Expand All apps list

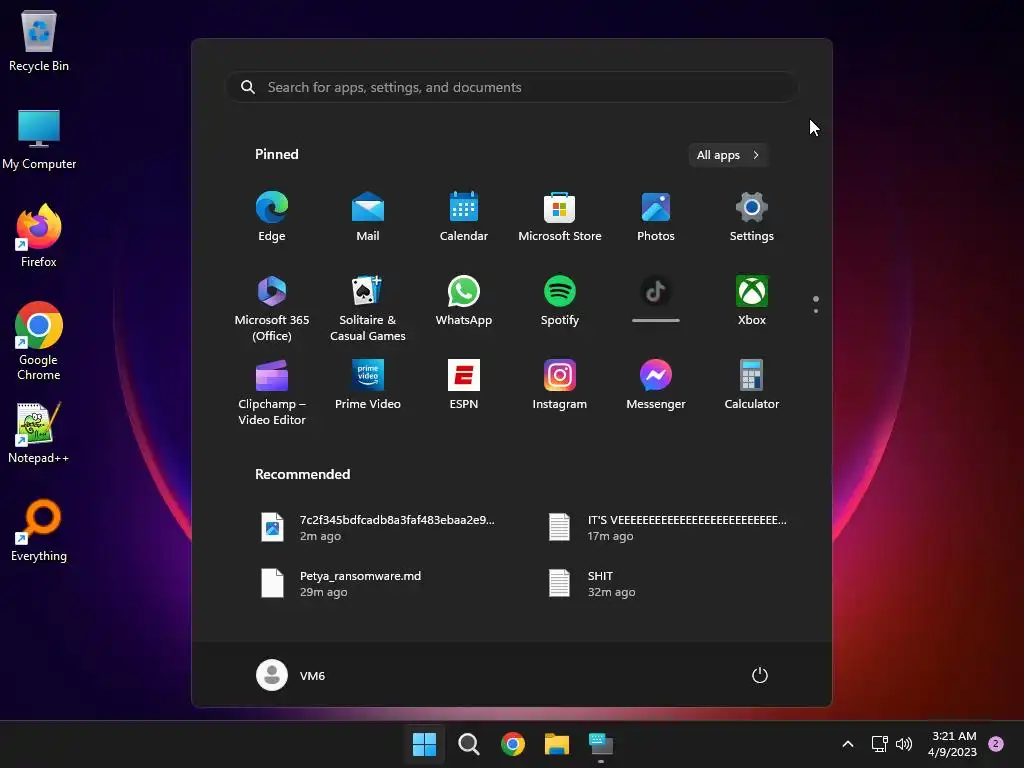(x=728, y=155)
